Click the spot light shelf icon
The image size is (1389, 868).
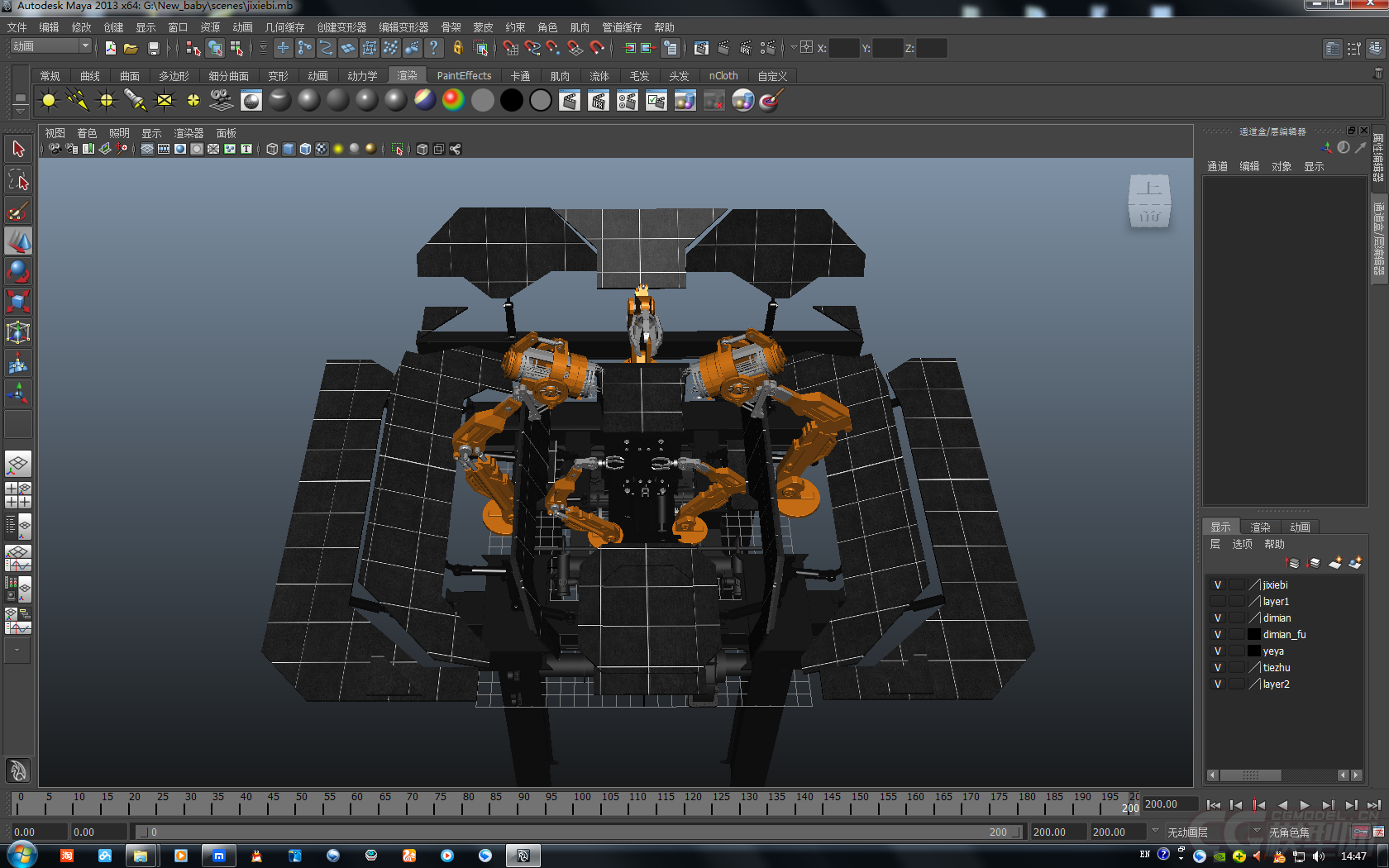coord(135,101)
